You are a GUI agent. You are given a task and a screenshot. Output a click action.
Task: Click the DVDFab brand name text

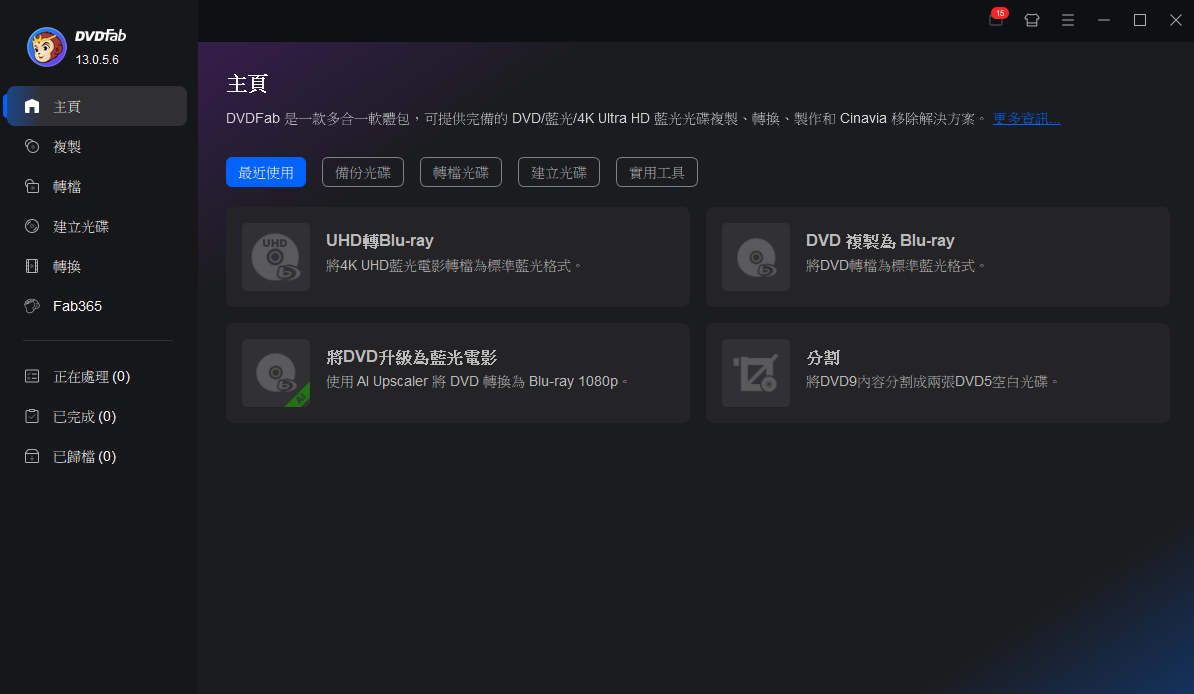pyautogui.click(x=101, y=36)
